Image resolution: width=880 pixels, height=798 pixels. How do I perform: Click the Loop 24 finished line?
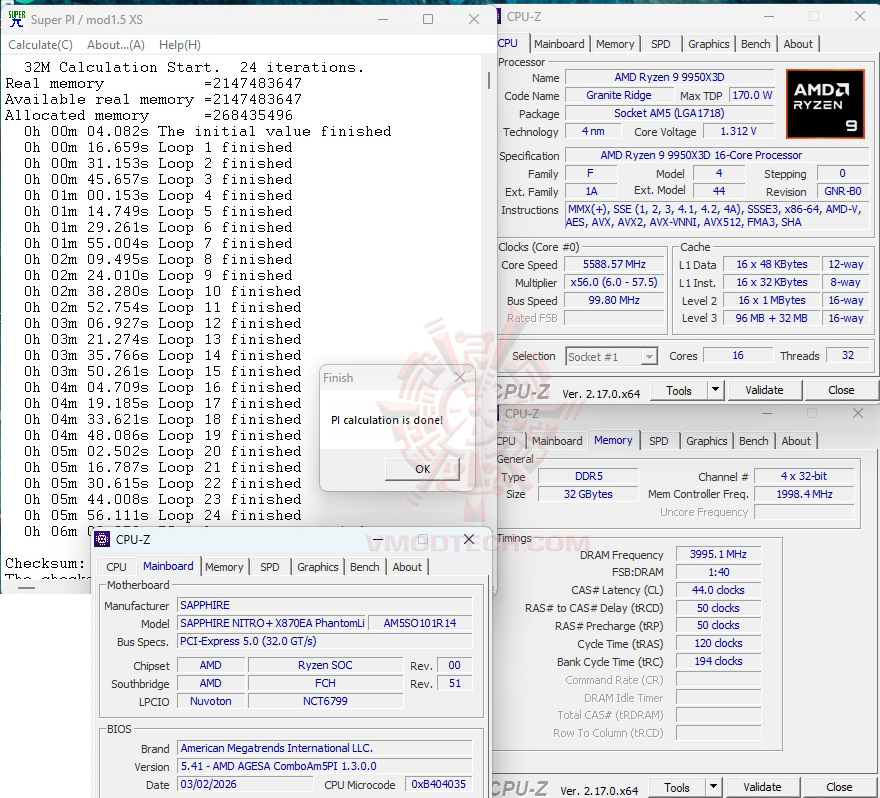click(x=162, y=515)
